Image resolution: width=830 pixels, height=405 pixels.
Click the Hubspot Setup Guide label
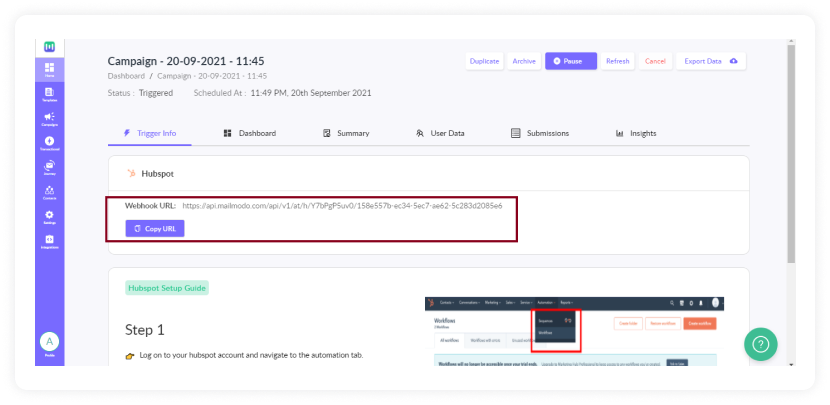pos(167,288)
